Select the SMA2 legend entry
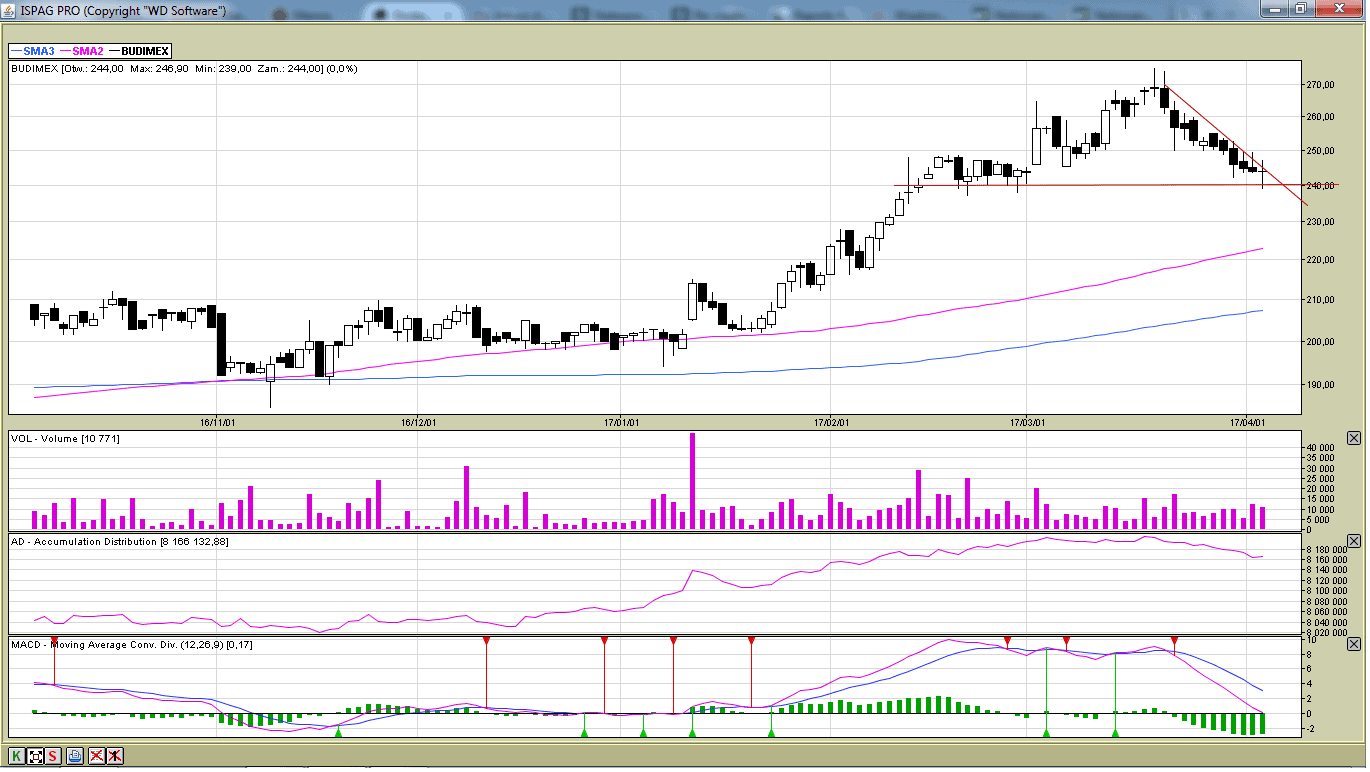Viewport: 1370px width, 772px height. click(87, 51)
